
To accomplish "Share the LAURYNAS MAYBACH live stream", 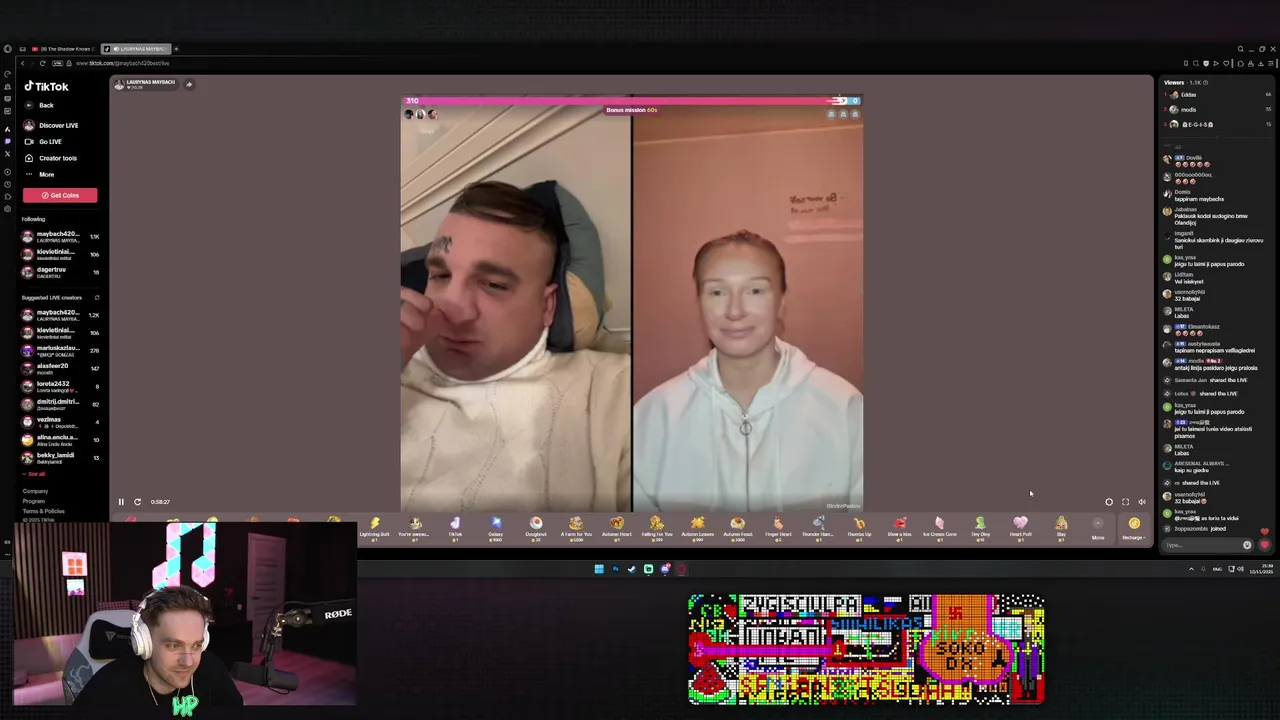I will [x=189, y=84].
